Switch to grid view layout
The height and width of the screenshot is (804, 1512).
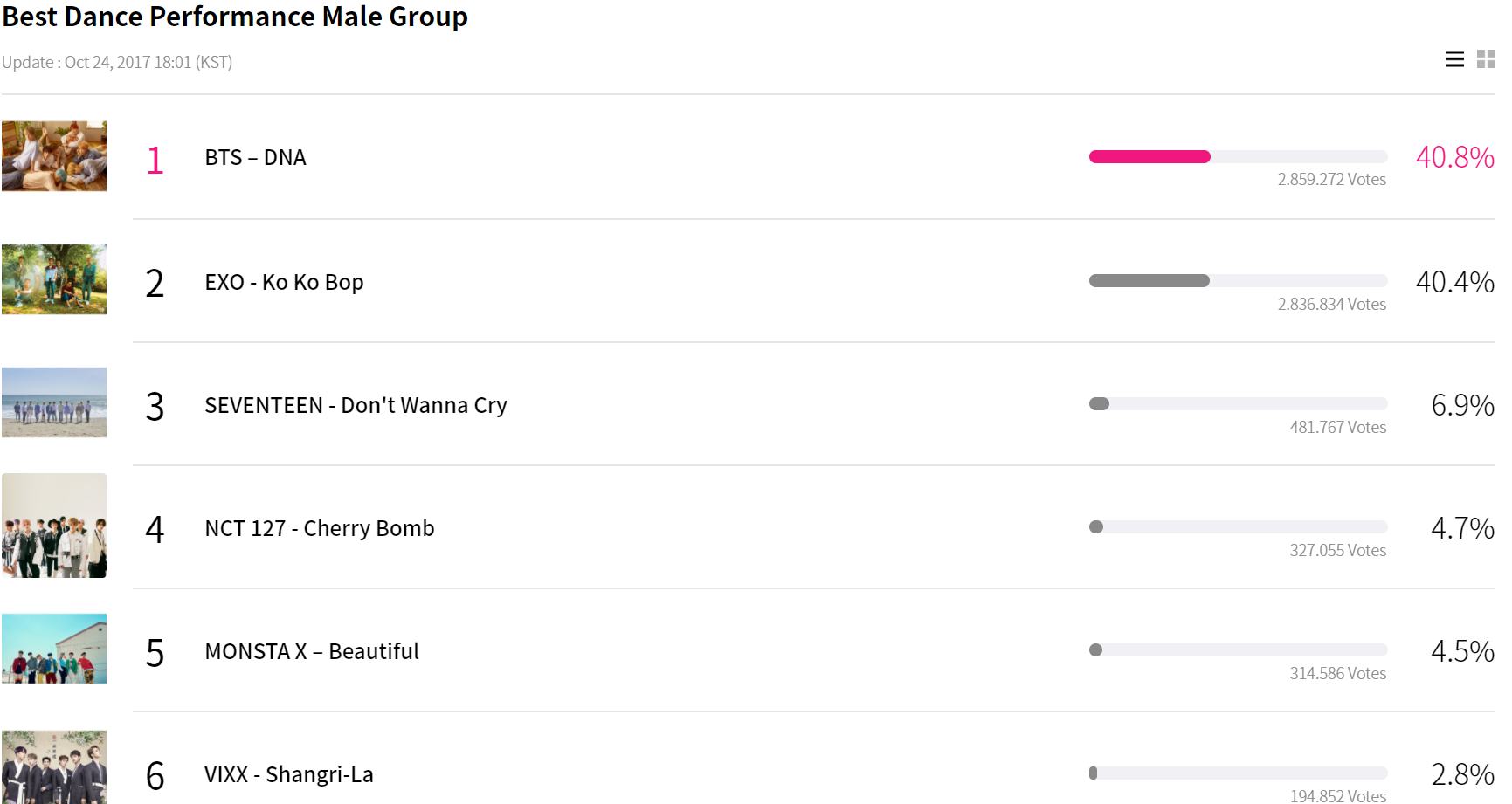coord(1486,59)
